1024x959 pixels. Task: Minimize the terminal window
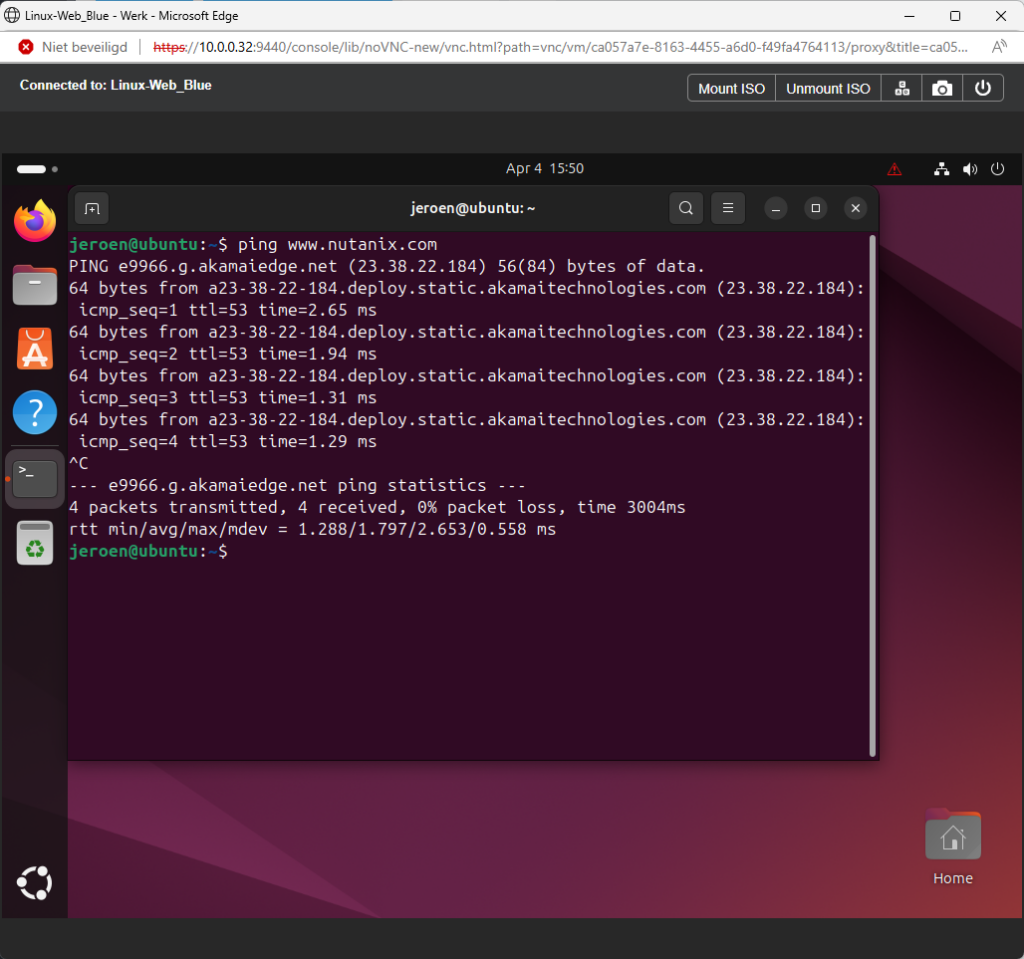(x=776, y=208)
